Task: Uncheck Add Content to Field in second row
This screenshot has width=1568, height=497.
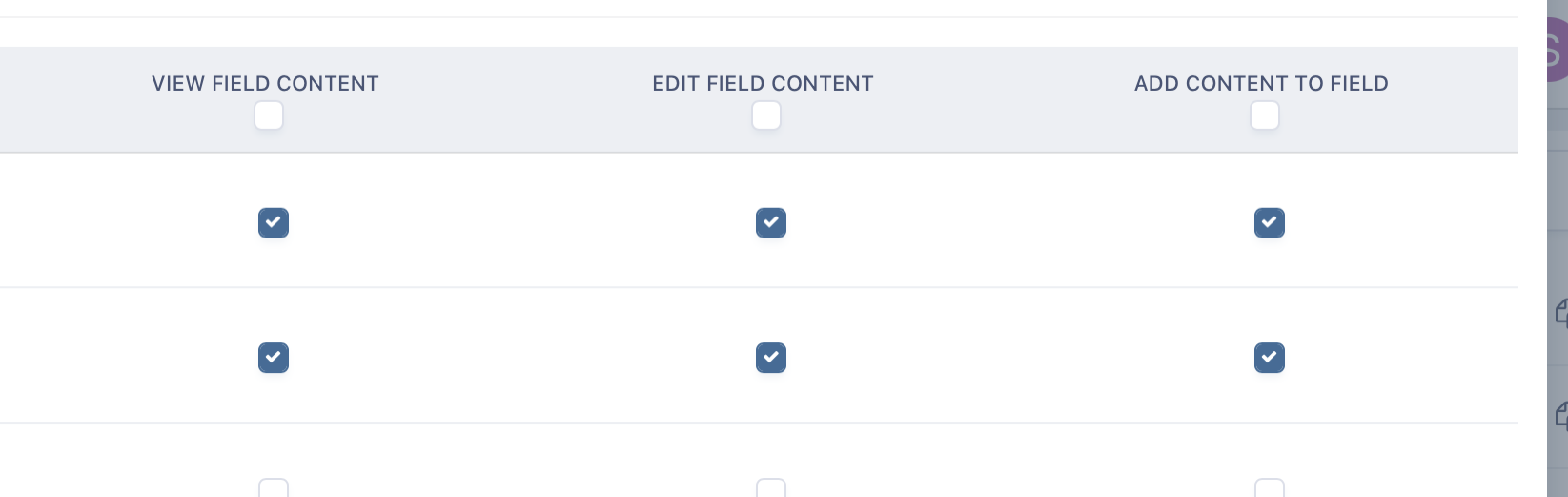Action: [x=1270, y=358]
